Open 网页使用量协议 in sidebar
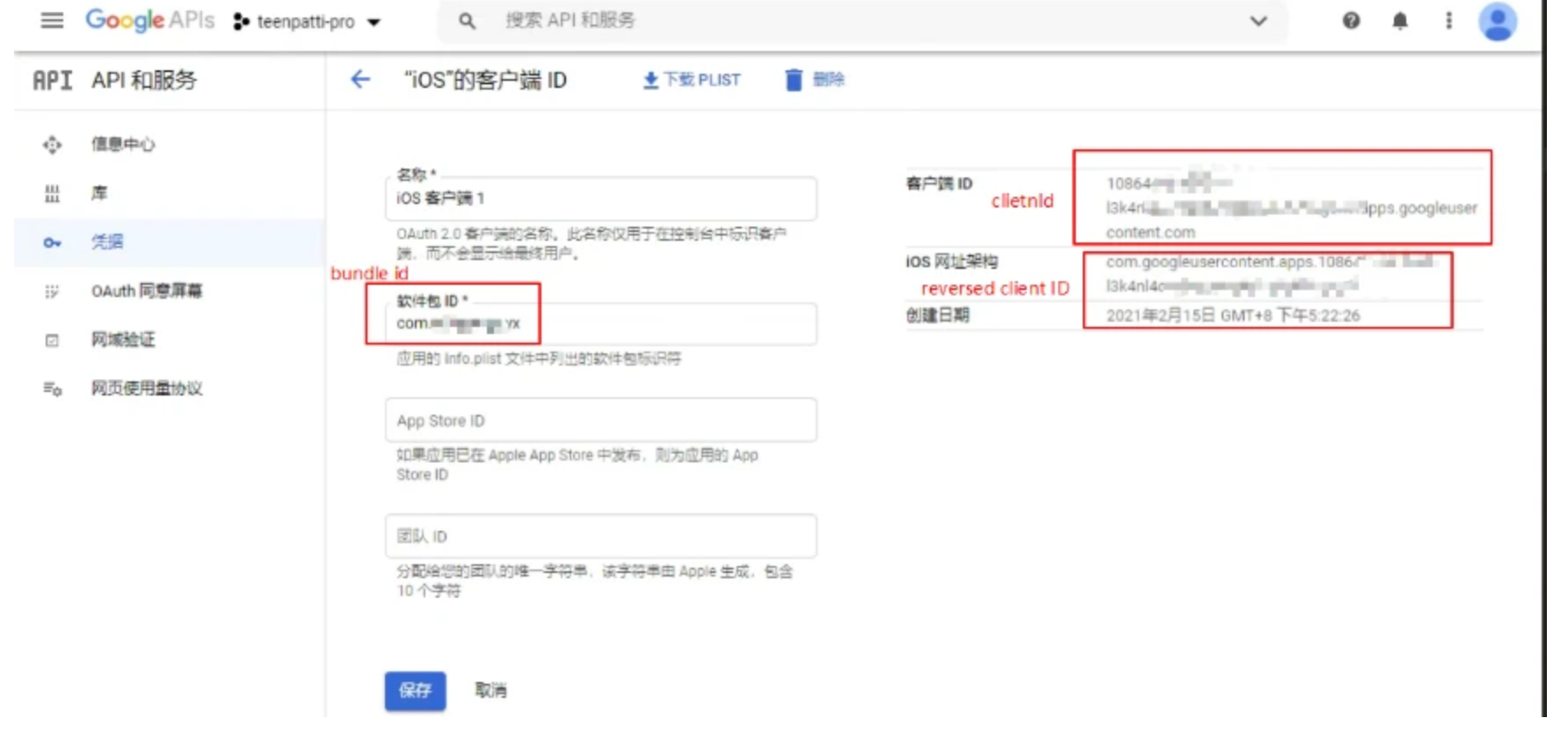The width and height of the screenshot is (1568, 747). 147,388
